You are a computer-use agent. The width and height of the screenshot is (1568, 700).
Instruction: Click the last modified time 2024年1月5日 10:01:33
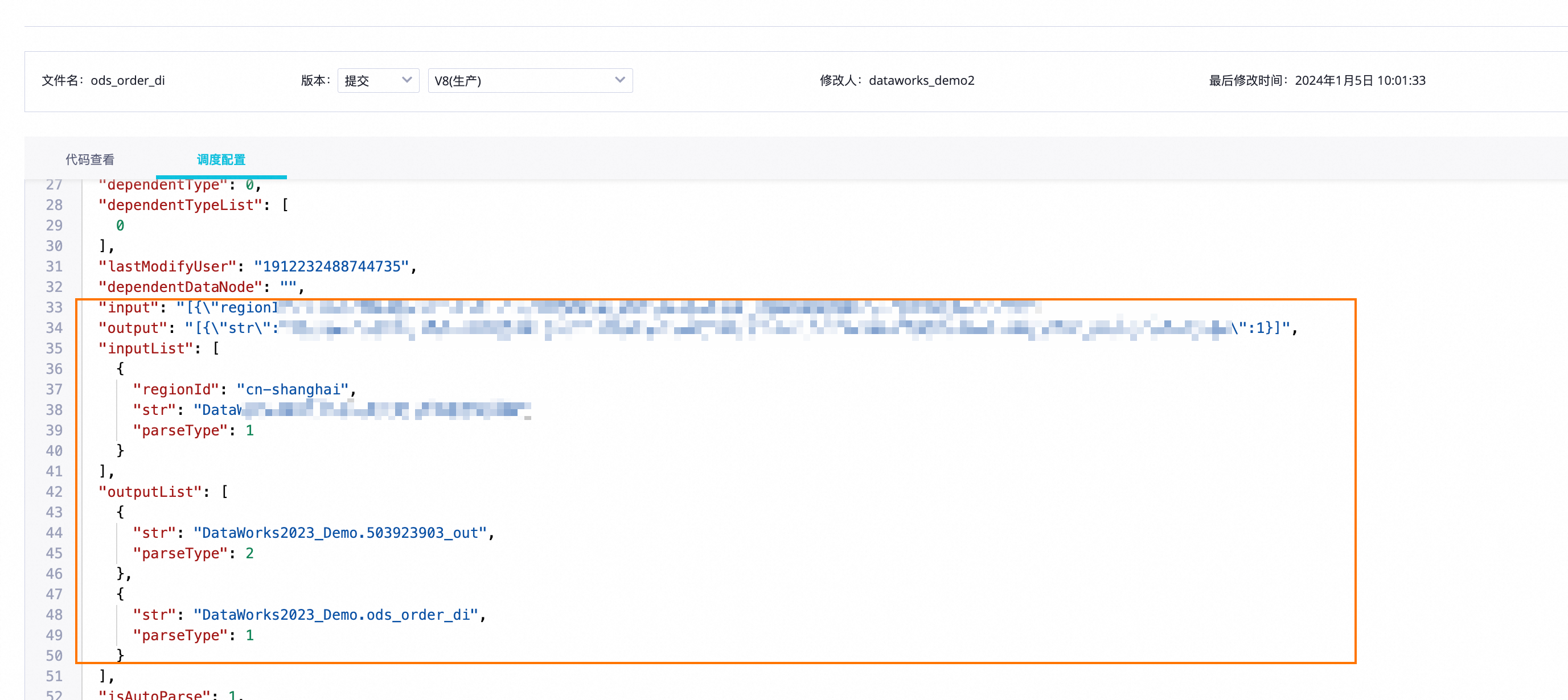(1360, 80)
